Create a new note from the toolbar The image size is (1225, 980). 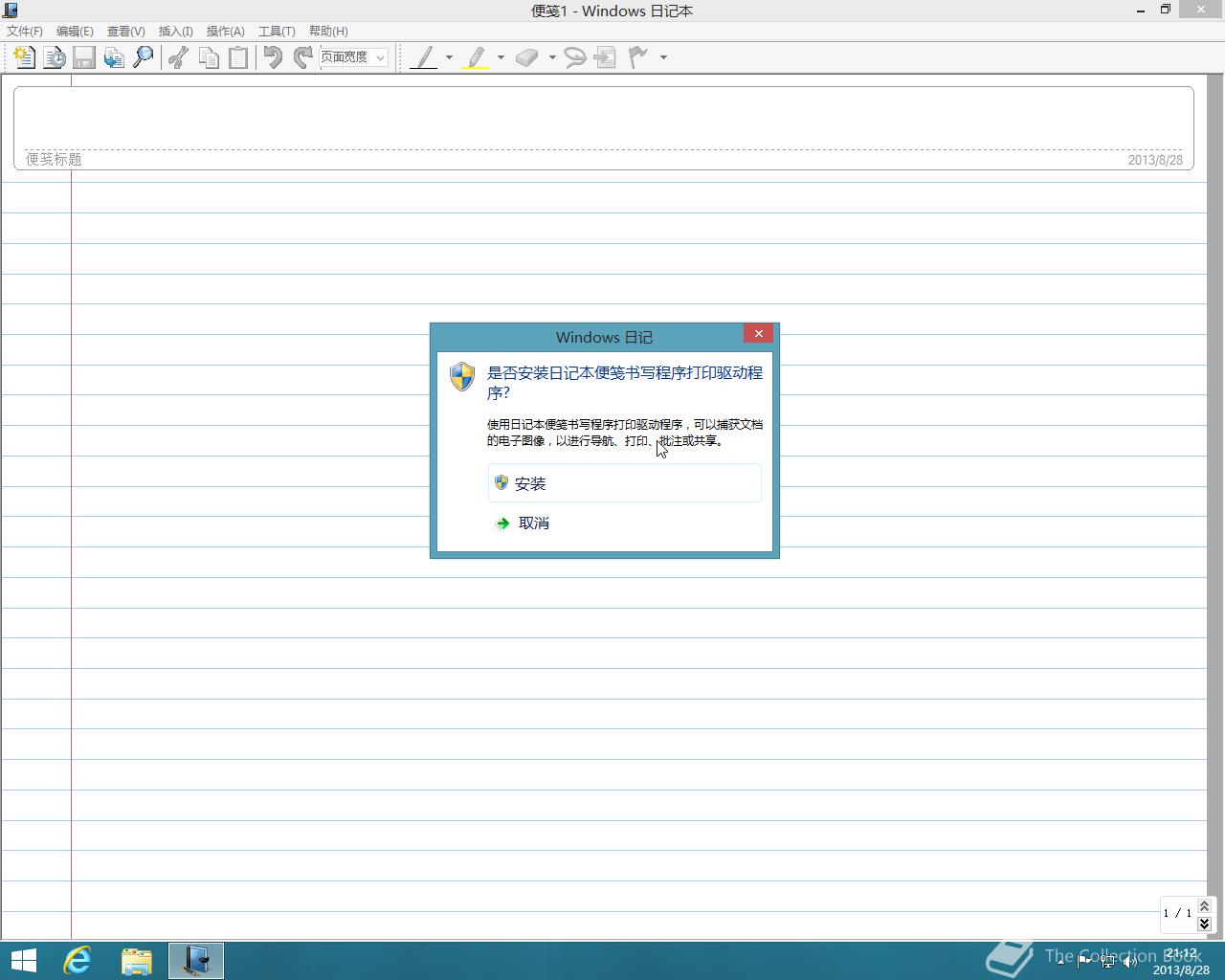coord(24,57)
